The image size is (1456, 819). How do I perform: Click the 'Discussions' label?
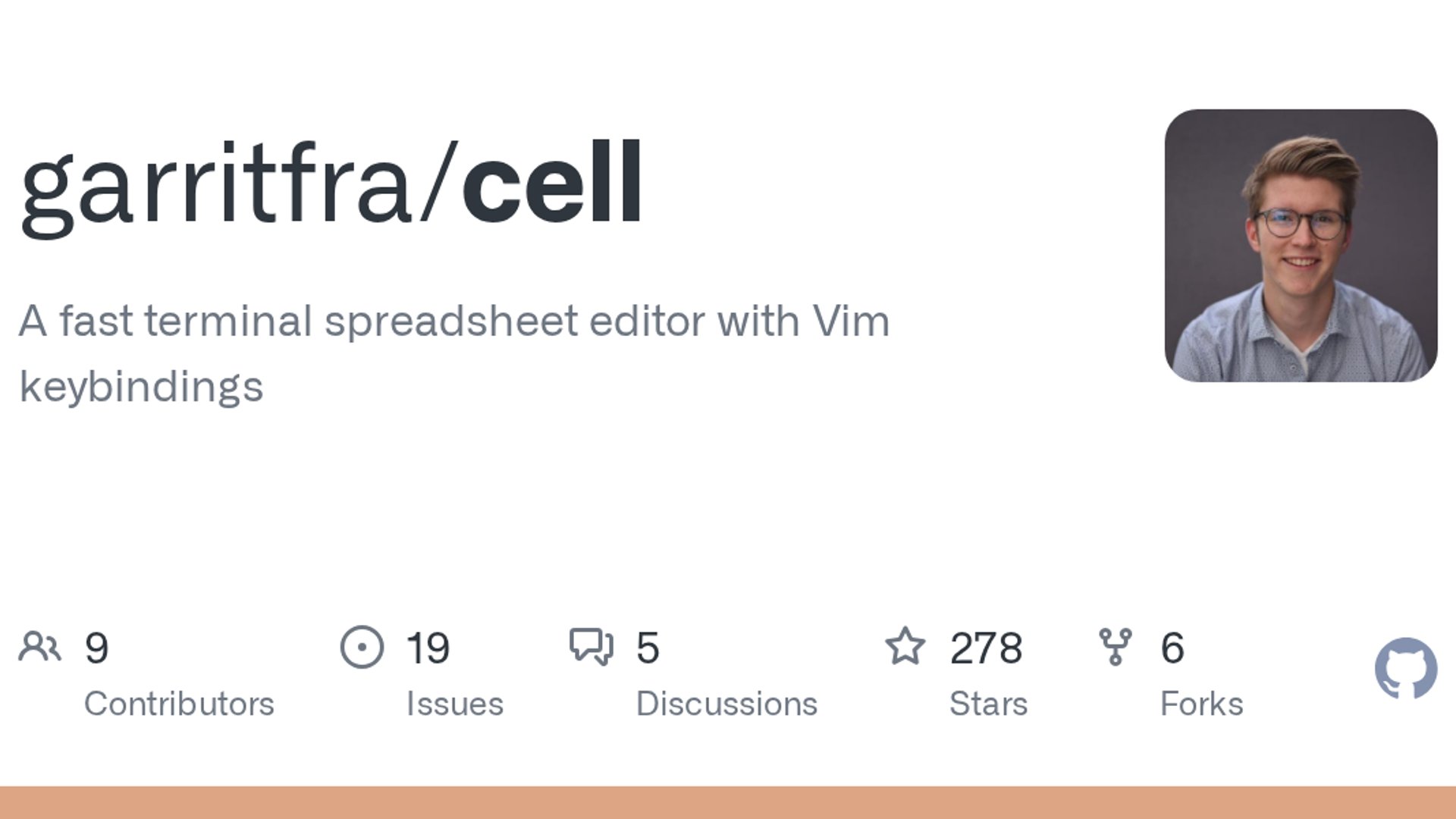pyautogui.click(x=726, y=704)
